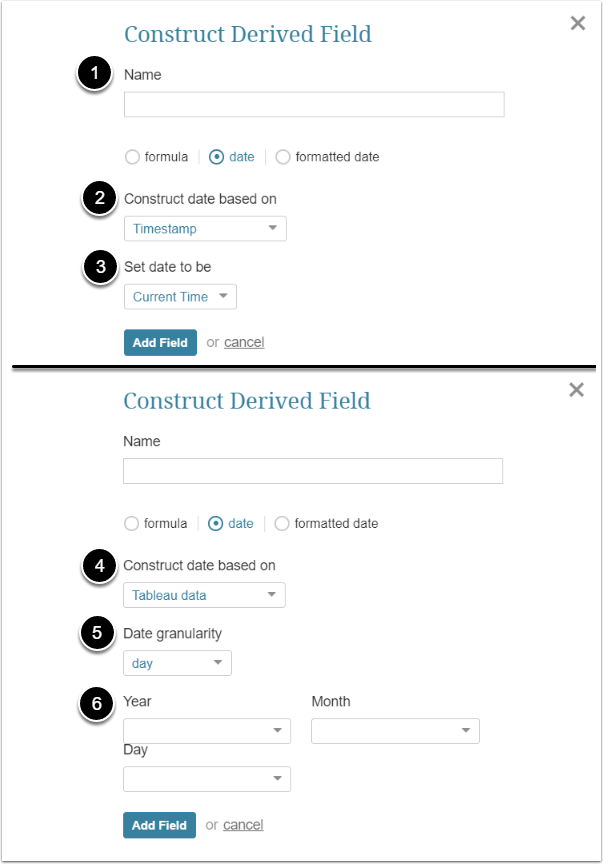Open the Tableau data dropdown

point(204,596)
